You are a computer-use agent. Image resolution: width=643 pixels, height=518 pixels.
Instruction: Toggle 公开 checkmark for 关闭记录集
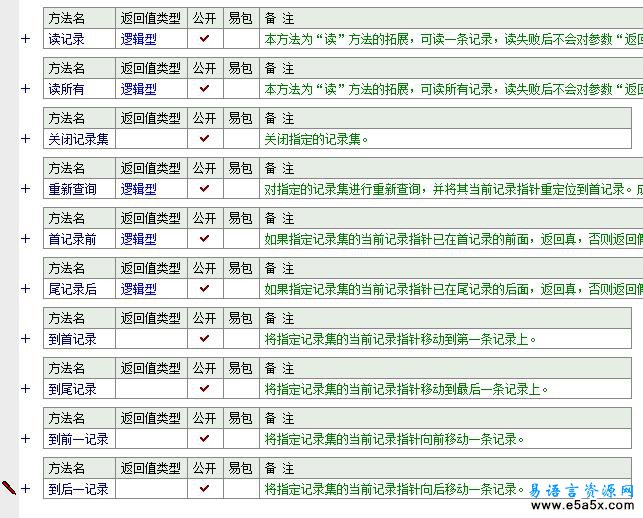click(x=205, y=139)
